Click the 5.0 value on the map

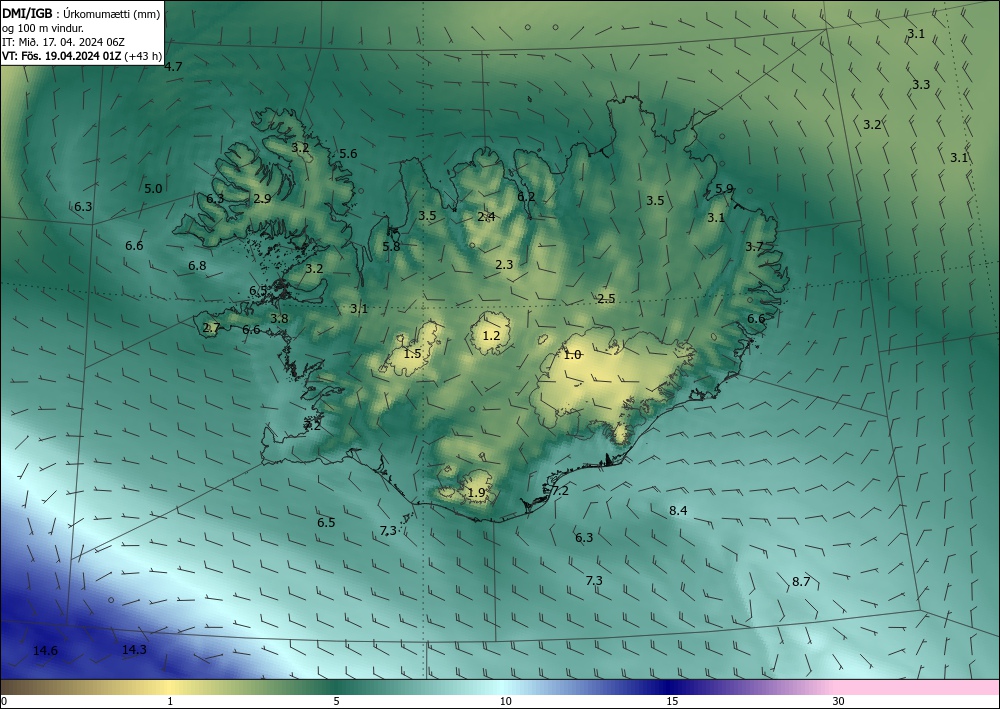tap(153, 189)
